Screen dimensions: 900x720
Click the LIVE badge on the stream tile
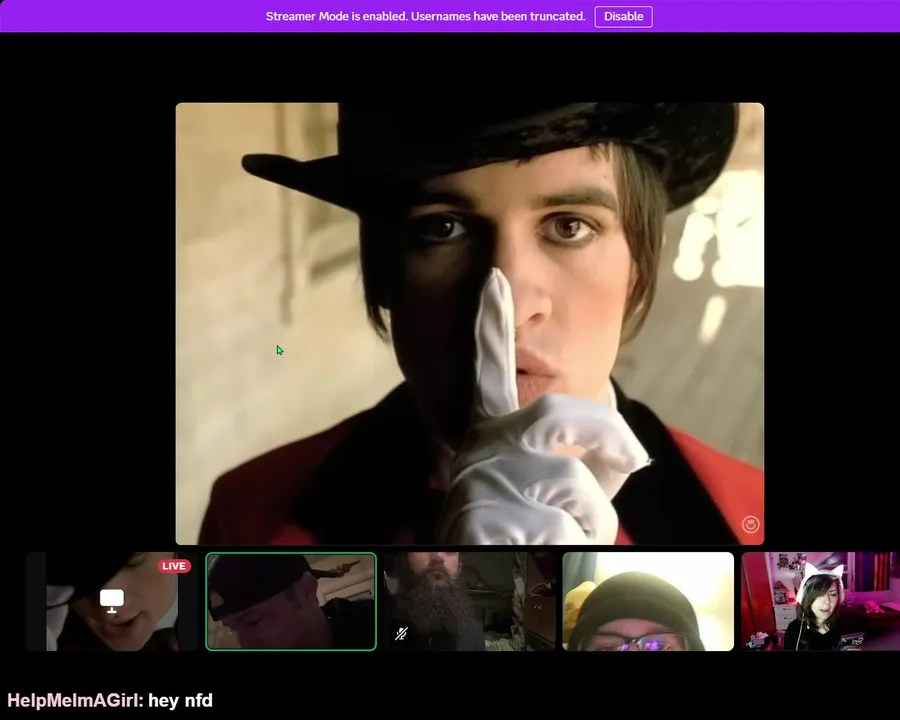pyautogui.click(x=174, y=566)
